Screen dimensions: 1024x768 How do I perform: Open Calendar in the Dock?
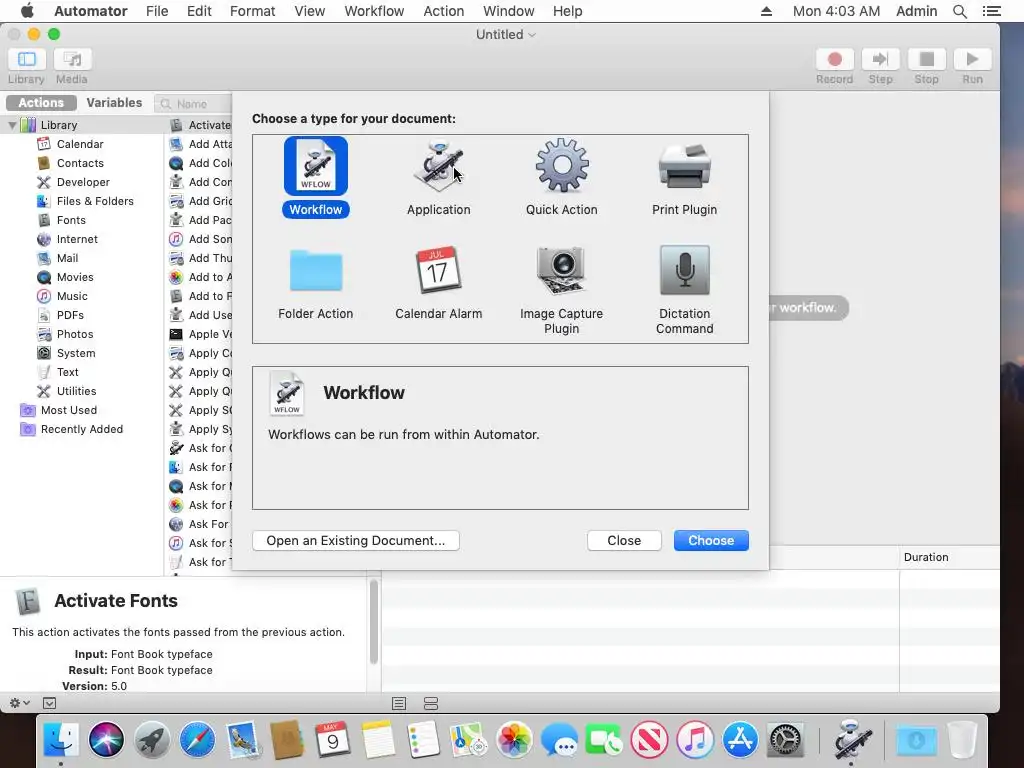[x=332, y=740]
